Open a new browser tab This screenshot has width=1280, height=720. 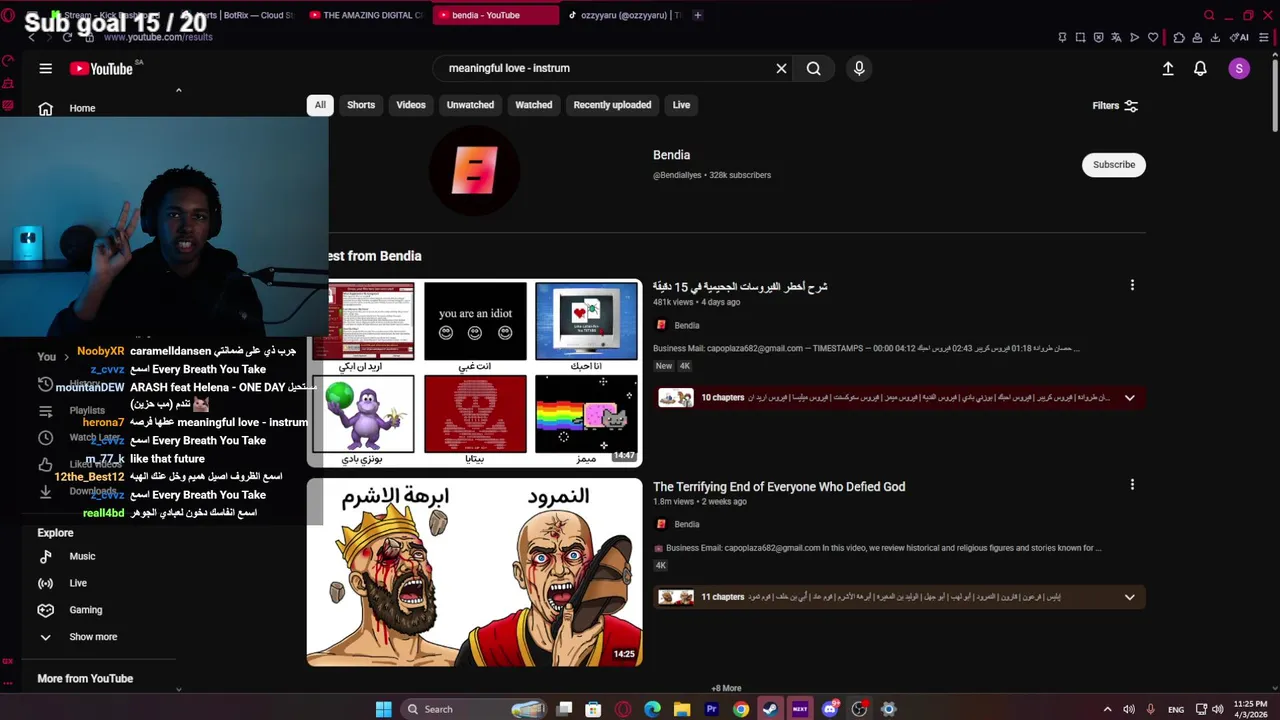pos(698,15)
